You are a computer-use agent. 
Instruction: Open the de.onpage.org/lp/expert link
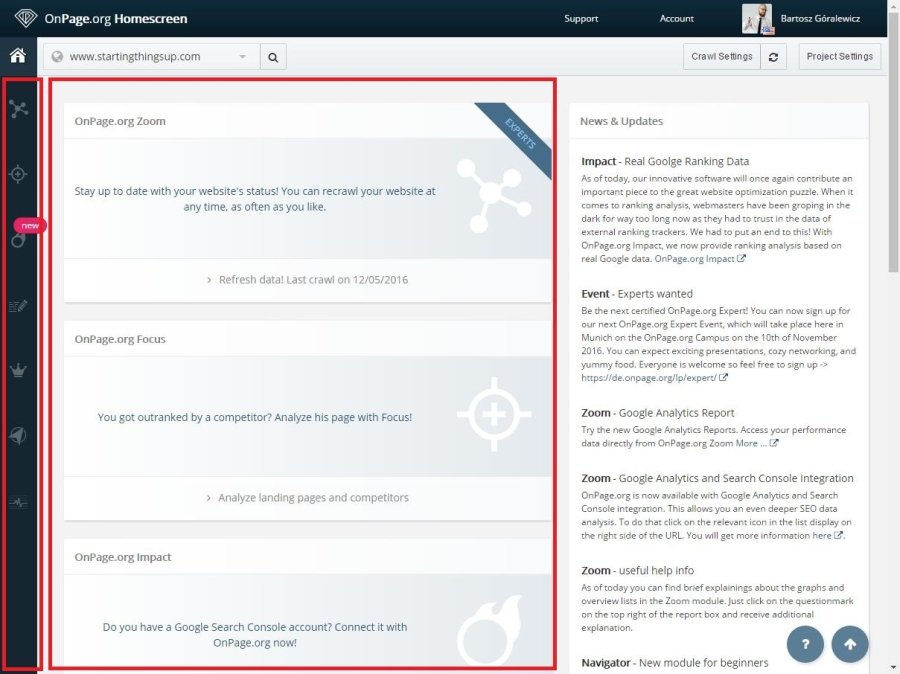649,378
